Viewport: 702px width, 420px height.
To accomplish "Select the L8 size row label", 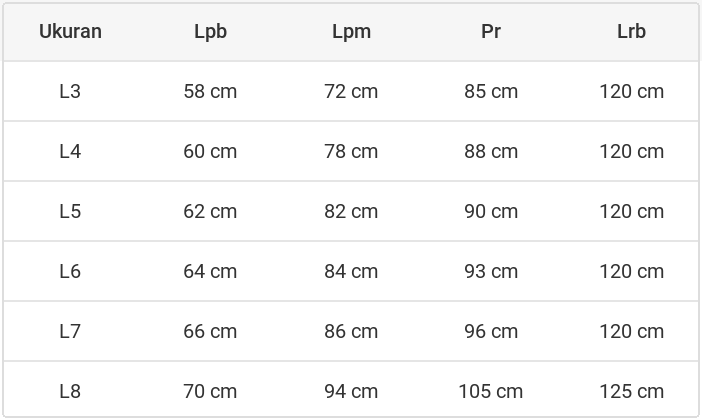I will click(70, 391).
